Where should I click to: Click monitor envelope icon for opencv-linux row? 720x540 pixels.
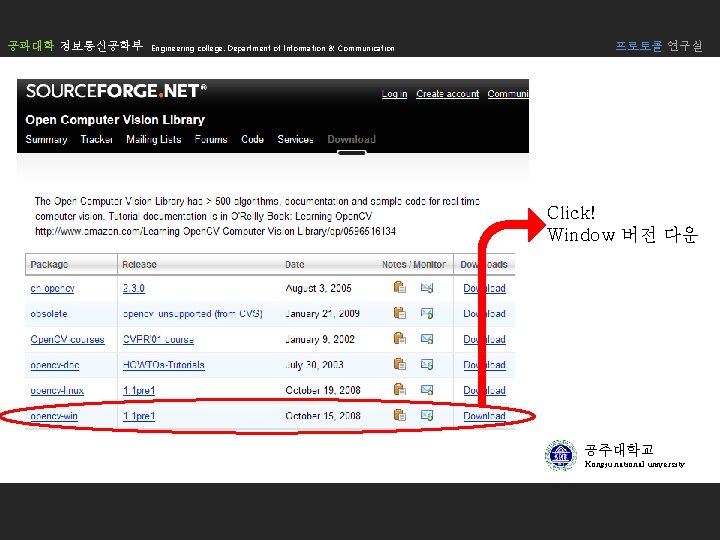click(427, 390)
